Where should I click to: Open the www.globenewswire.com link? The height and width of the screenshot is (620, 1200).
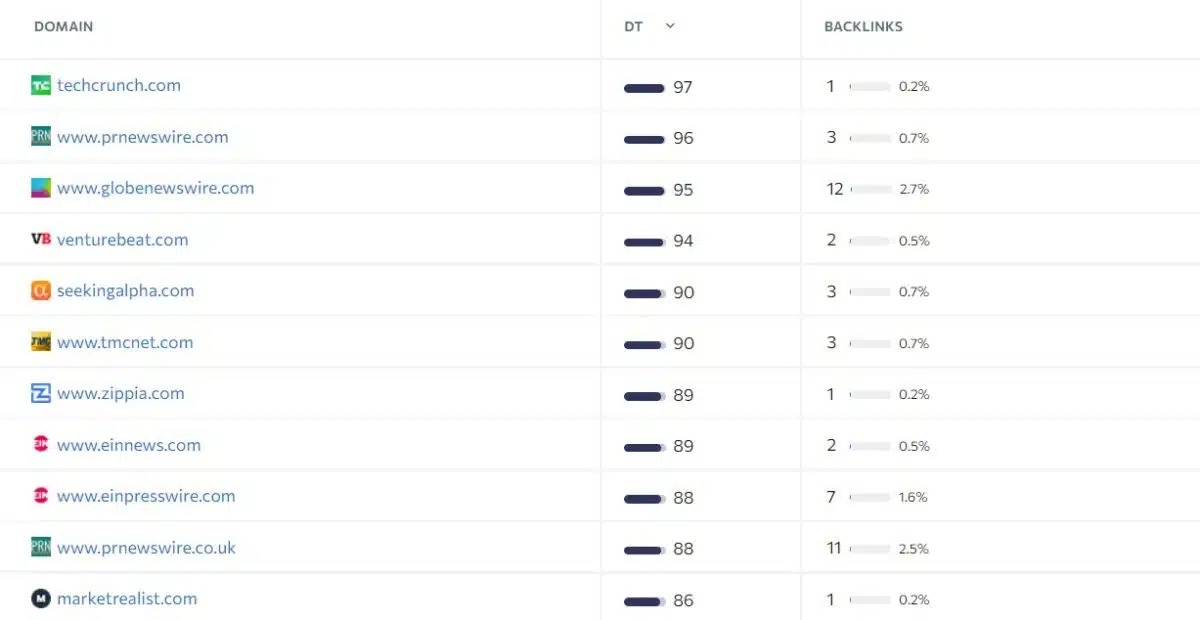tap(155, 188)
